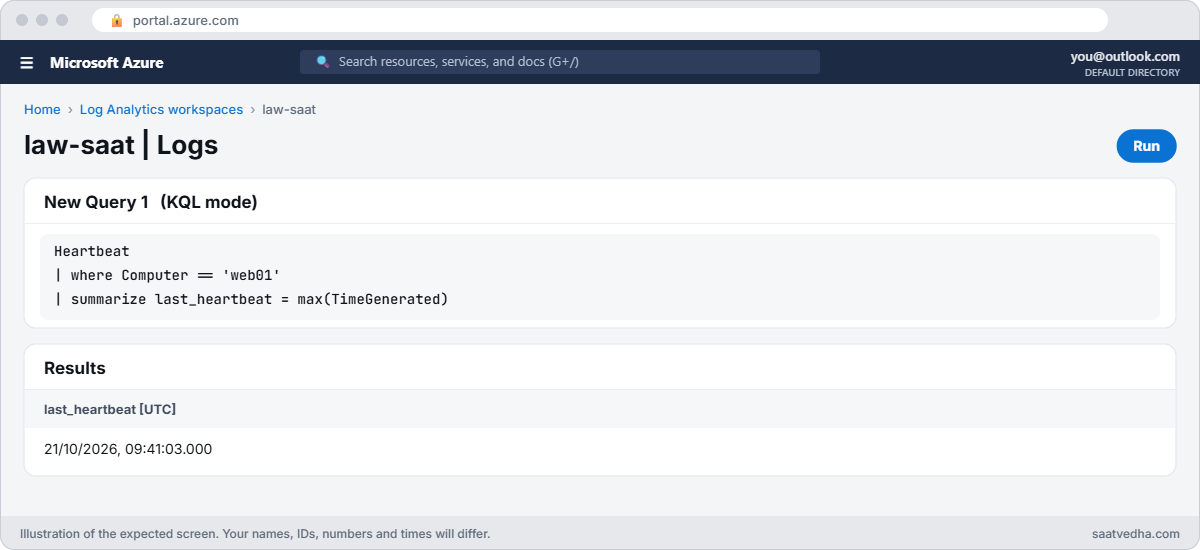This screenshot has height=550, width=1200.
Task: Open the Log Analytics workspaces breadcrumb
Action: pyautogui.click(x=161, y=110)
